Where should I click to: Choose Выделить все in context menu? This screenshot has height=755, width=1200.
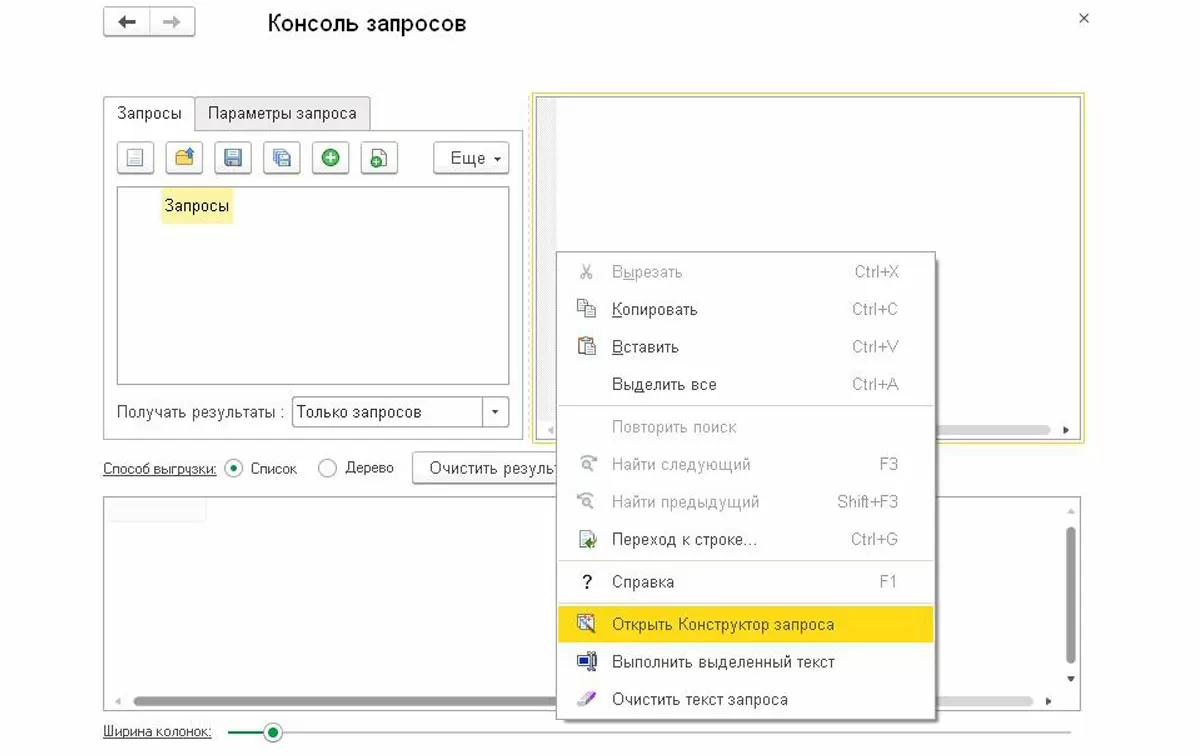[745, 384]
